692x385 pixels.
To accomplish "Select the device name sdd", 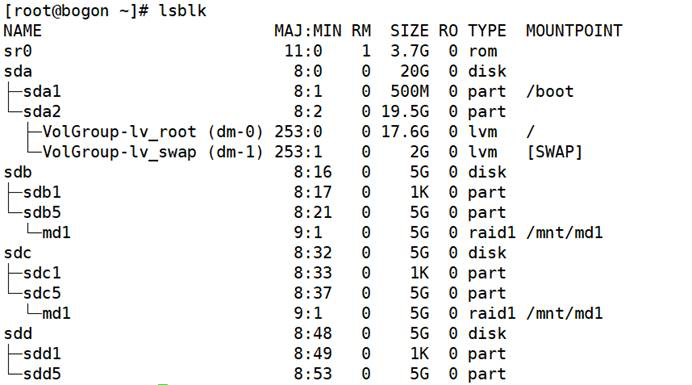I will pos(18,334).
